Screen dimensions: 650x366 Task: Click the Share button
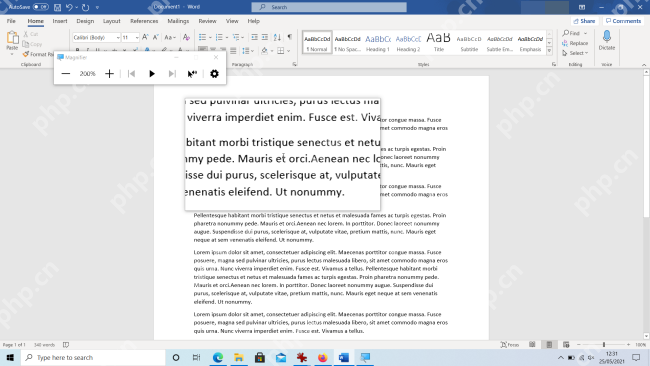coord(585,21)
